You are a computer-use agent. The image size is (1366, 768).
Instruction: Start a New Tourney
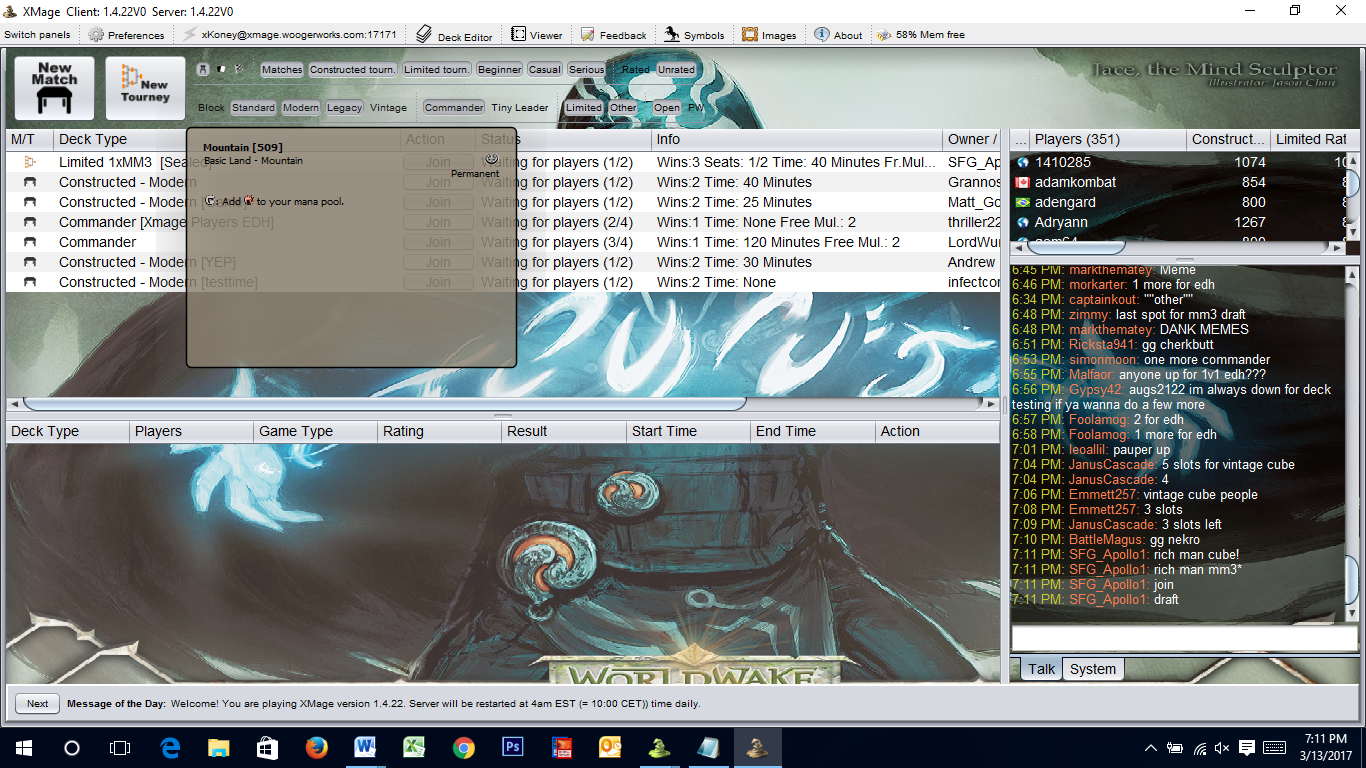pyautogui.click(x=145, y=88)
